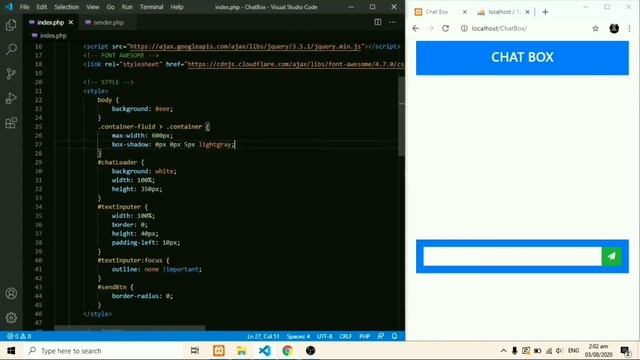
Task: Open the Terminal menu
Action: pyautogui.click(x=151, y=7)
